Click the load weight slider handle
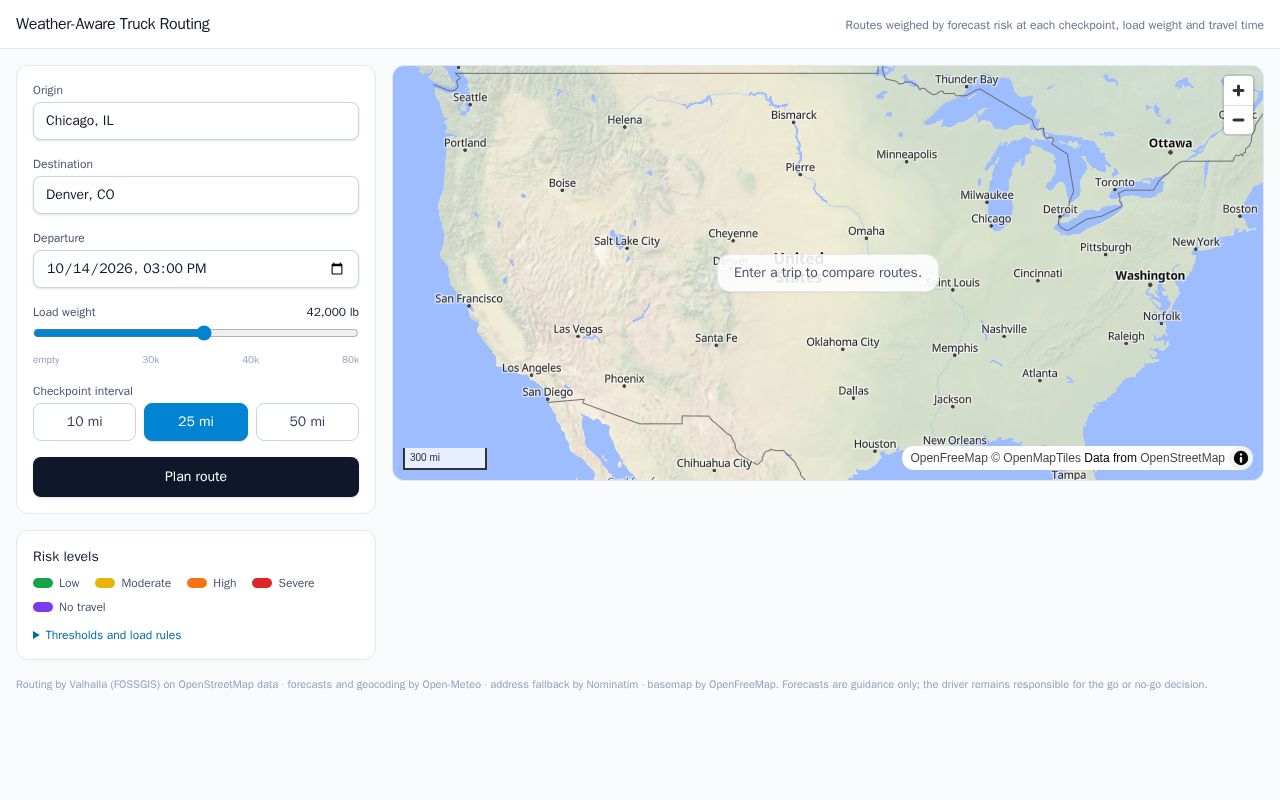Image resolution: width=1280 pixels, height=800 pixels. pos(204,333)
